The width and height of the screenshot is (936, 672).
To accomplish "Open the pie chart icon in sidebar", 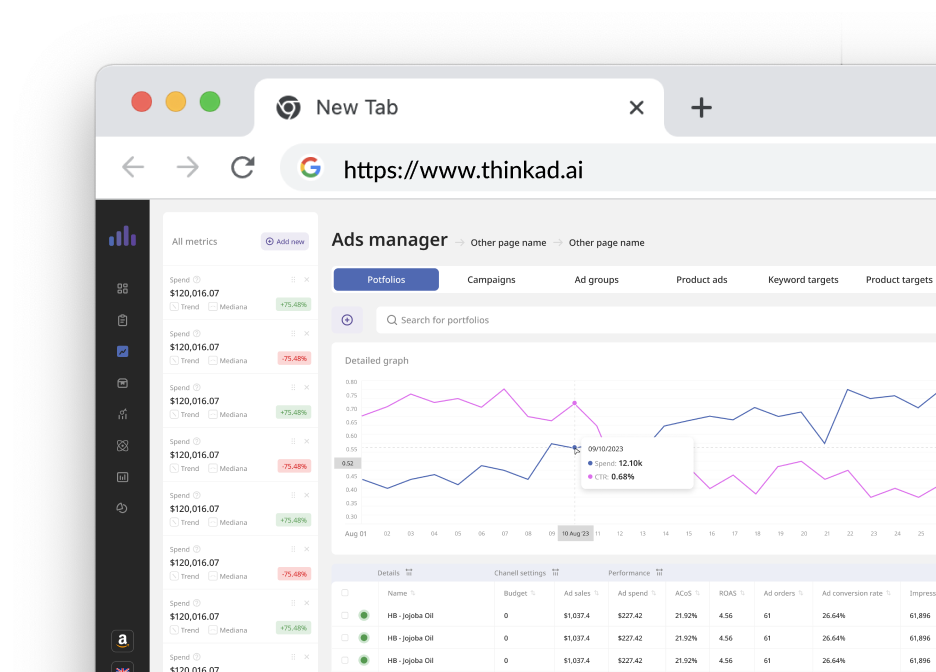I will pyautogui.click(x=122, y=508).
